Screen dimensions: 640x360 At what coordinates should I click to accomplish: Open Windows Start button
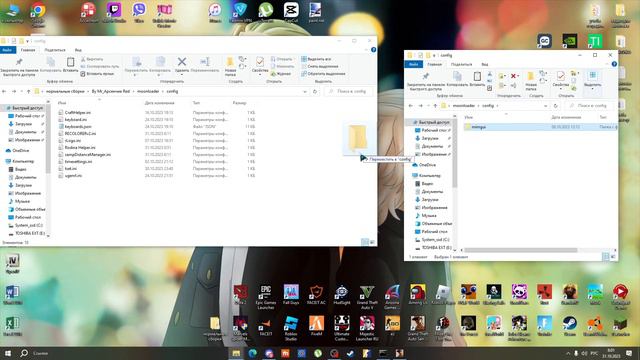[7, 353]
